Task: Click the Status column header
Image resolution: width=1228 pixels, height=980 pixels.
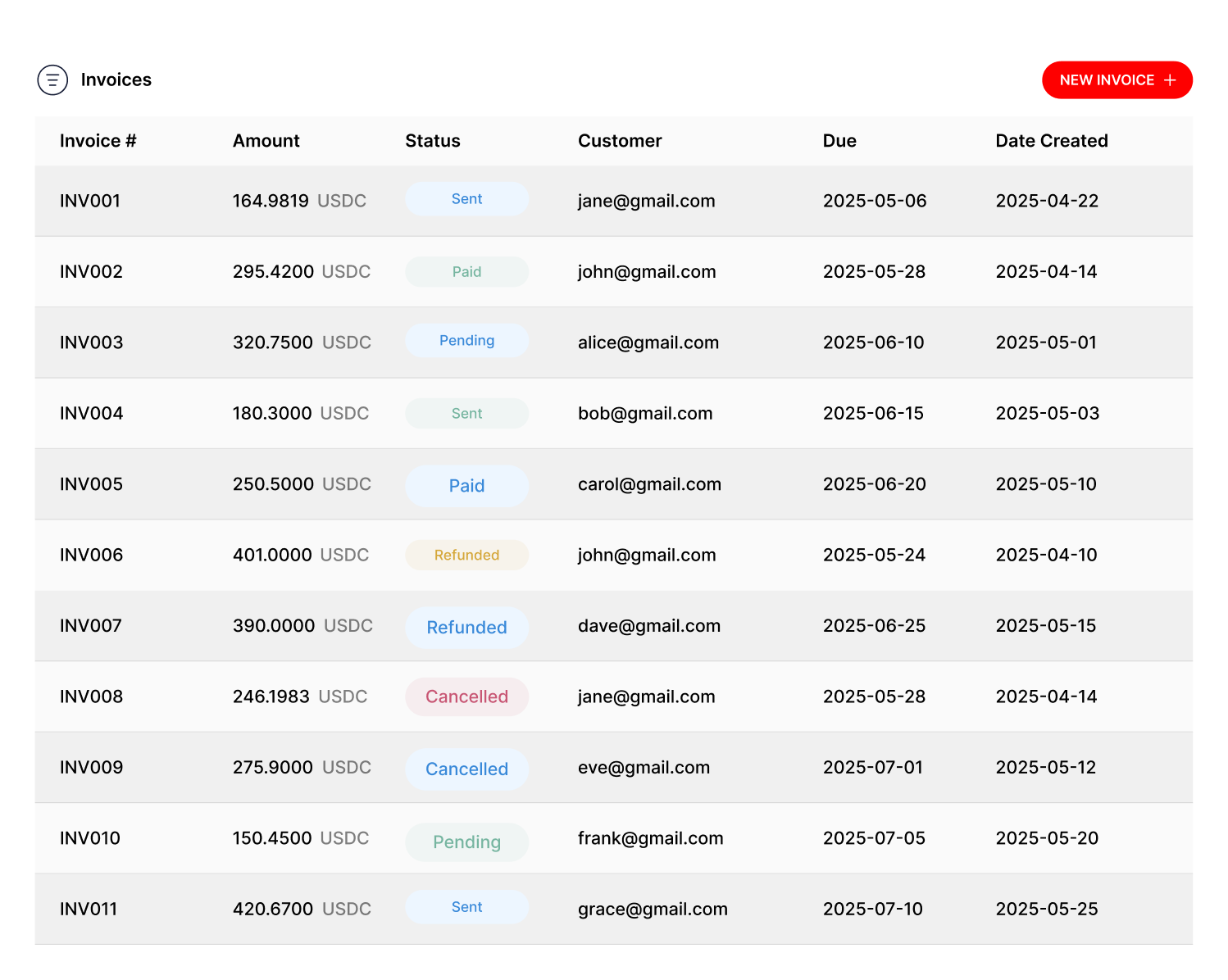Action: (432, 140)
